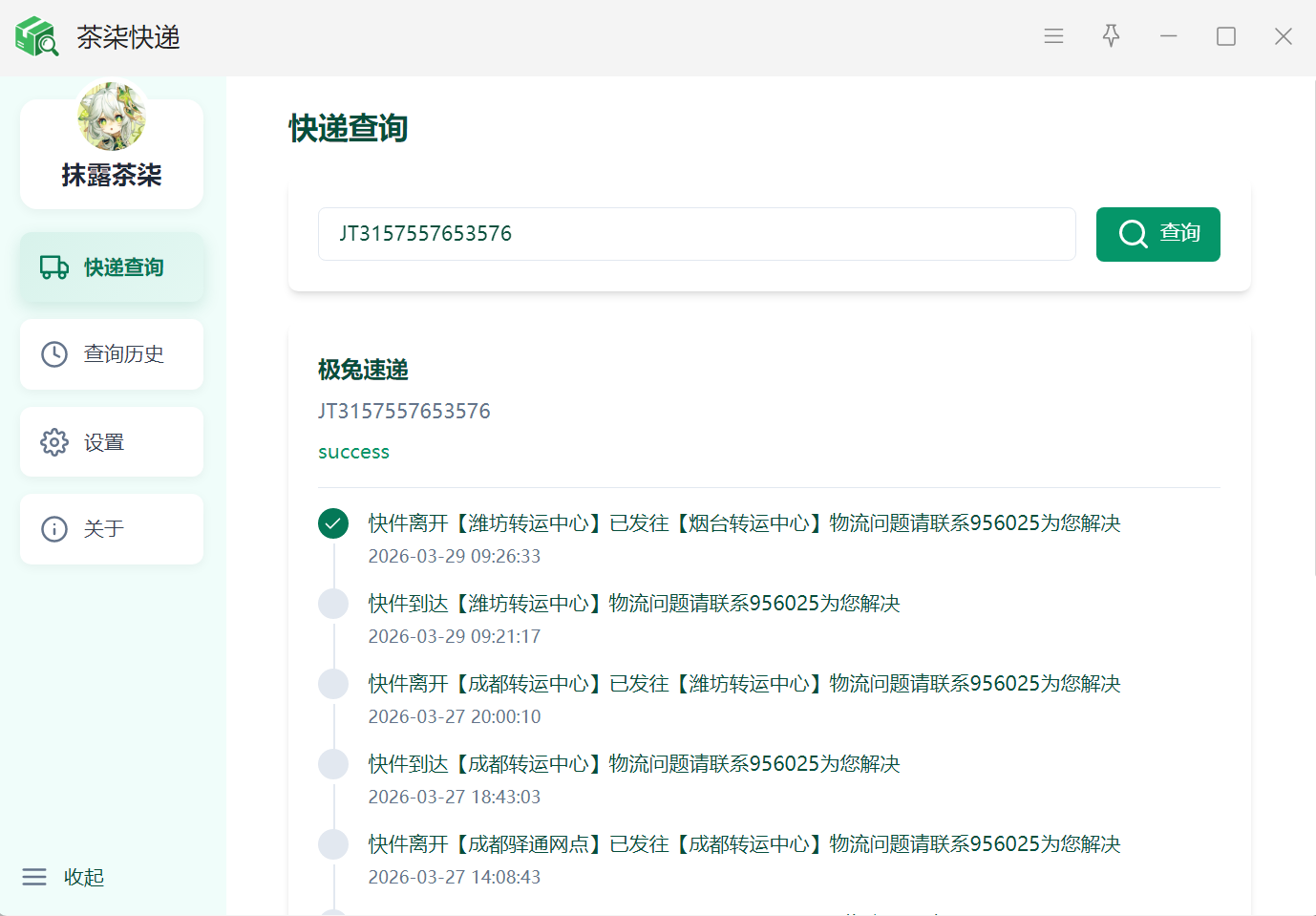
Task: Open the hamburger menu in title bar
Action: click(1053, 36)
